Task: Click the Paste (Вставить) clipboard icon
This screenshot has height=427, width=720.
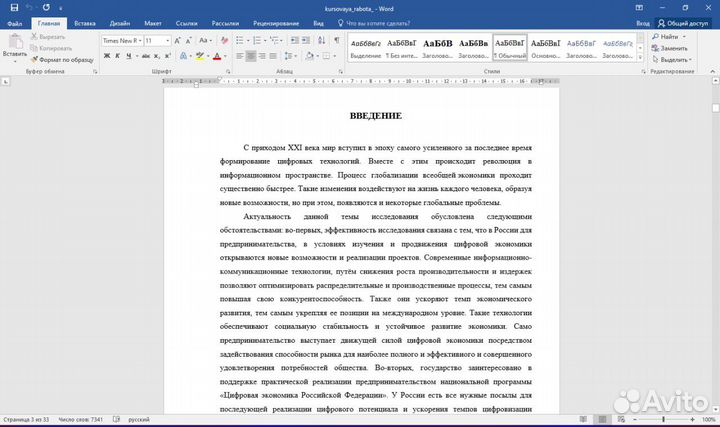Action: pyautogui.click(x=15, y=42)
